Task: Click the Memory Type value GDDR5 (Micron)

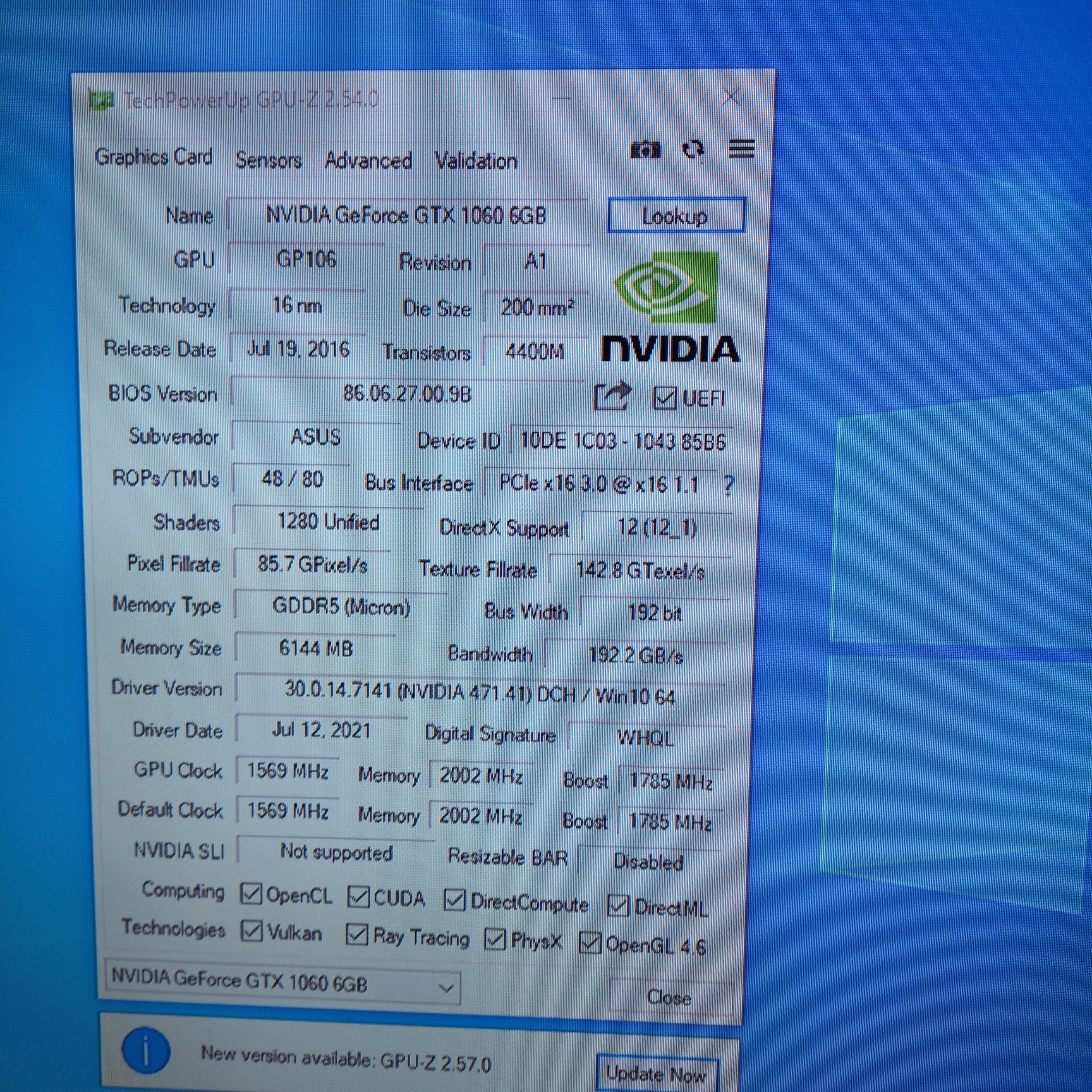Action: [x=341, y=607]
